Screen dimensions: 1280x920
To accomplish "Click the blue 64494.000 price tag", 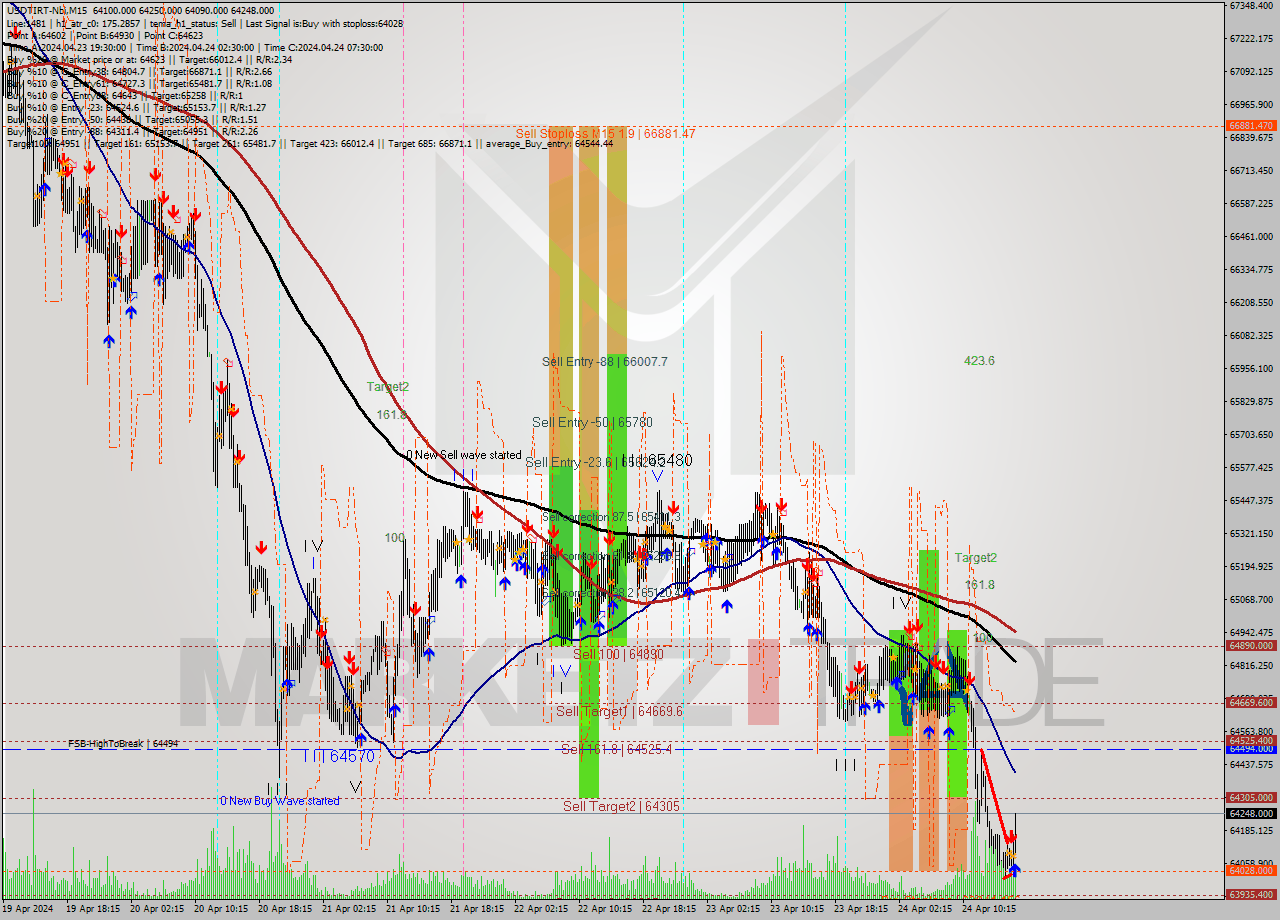I will (x=1251, y=748).
